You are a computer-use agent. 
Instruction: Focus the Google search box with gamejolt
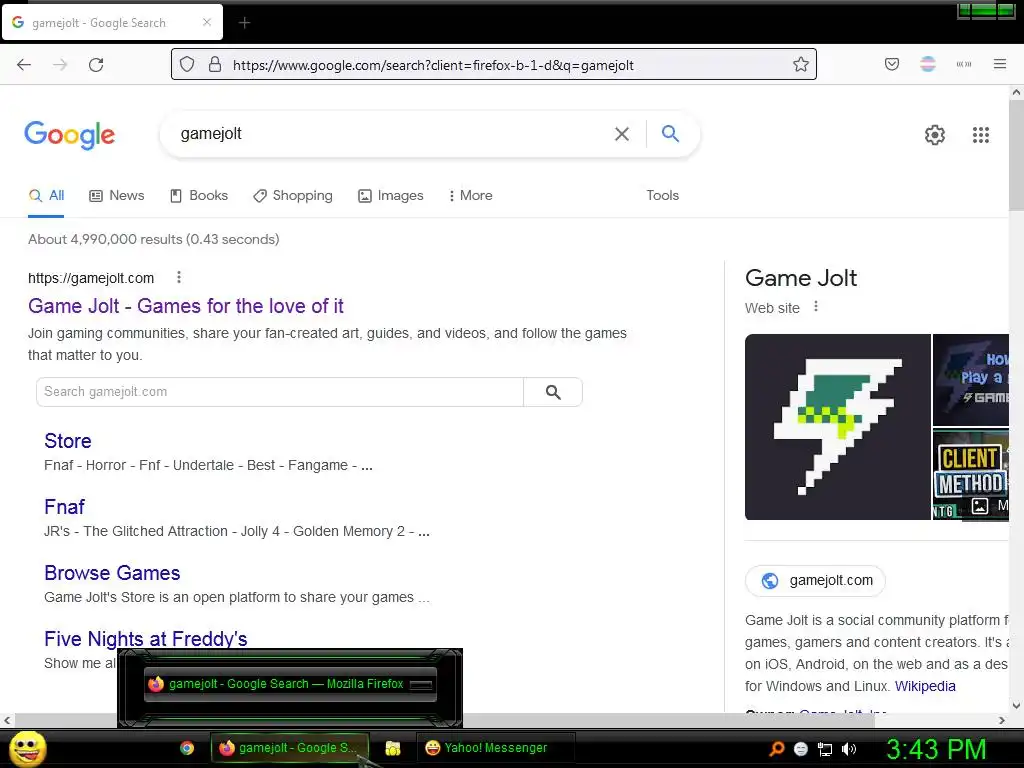(392, 134)
